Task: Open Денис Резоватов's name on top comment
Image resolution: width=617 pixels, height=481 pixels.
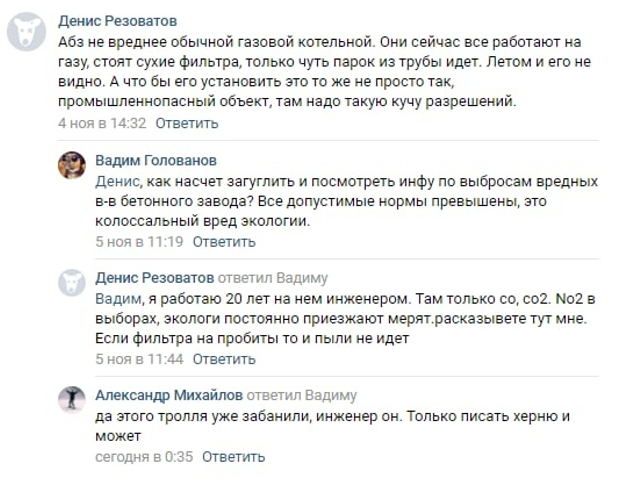Action: coord(117,21)
